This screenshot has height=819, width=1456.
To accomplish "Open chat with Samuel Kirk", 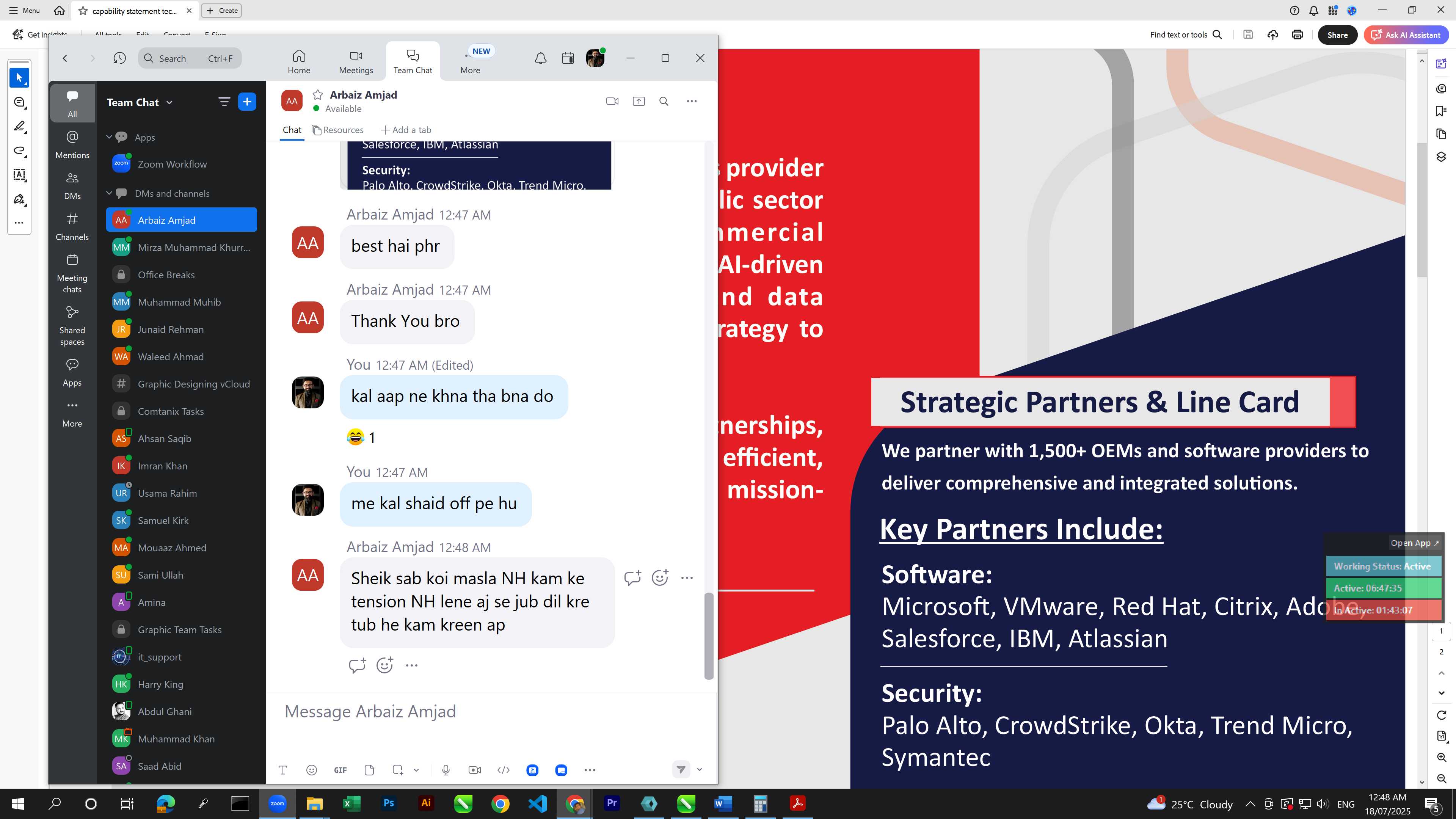I will 182,521.
